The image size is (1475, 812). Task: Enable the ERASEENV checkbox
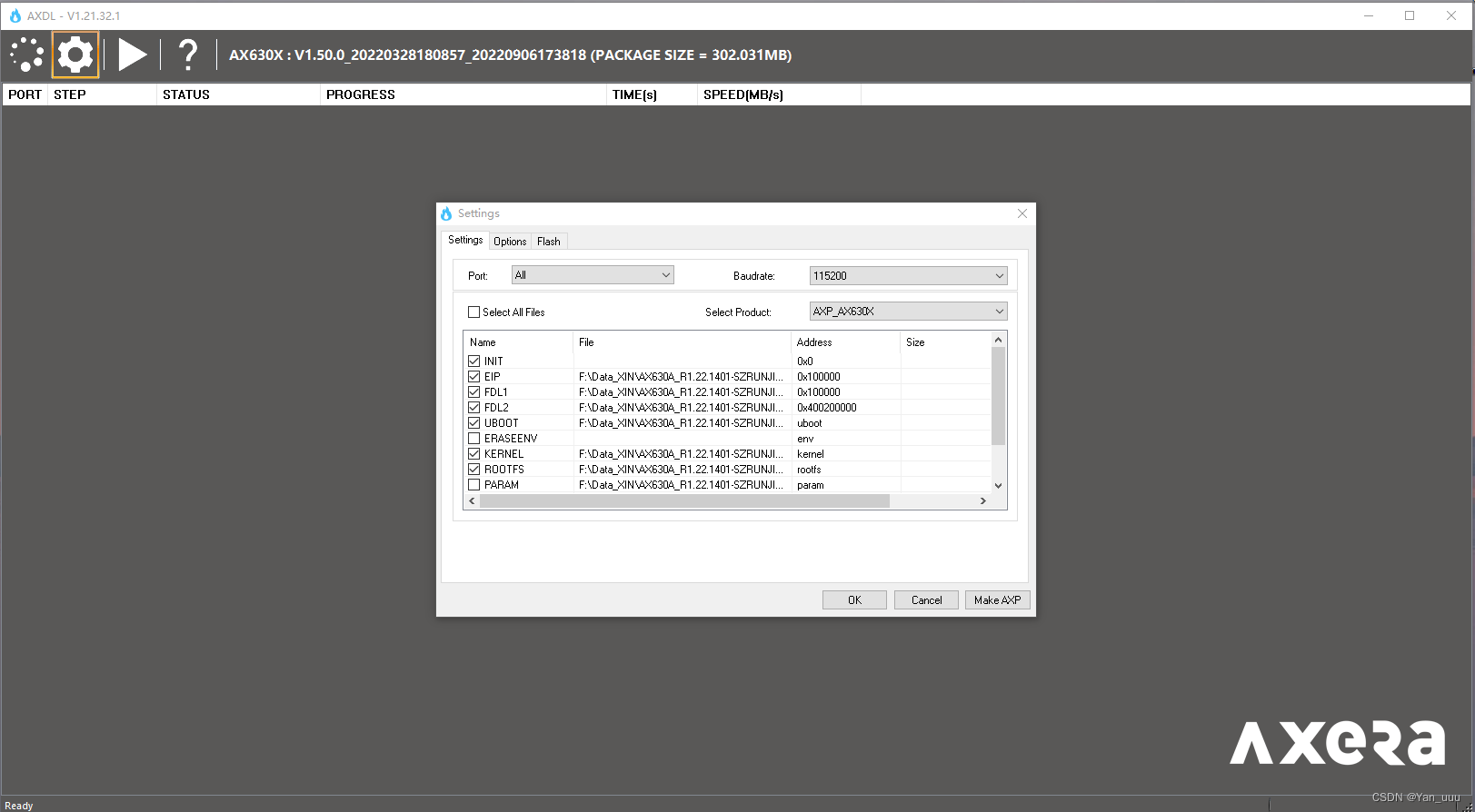pyautogui.click(x=473, y=439)
